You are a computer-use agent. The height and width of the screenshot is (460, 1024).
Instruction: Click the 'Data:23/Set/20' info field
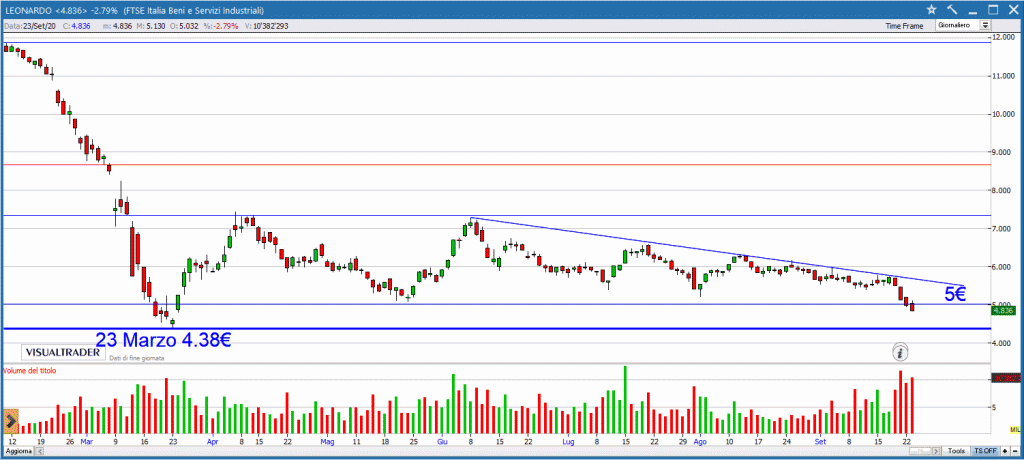[x=28, y=26]
